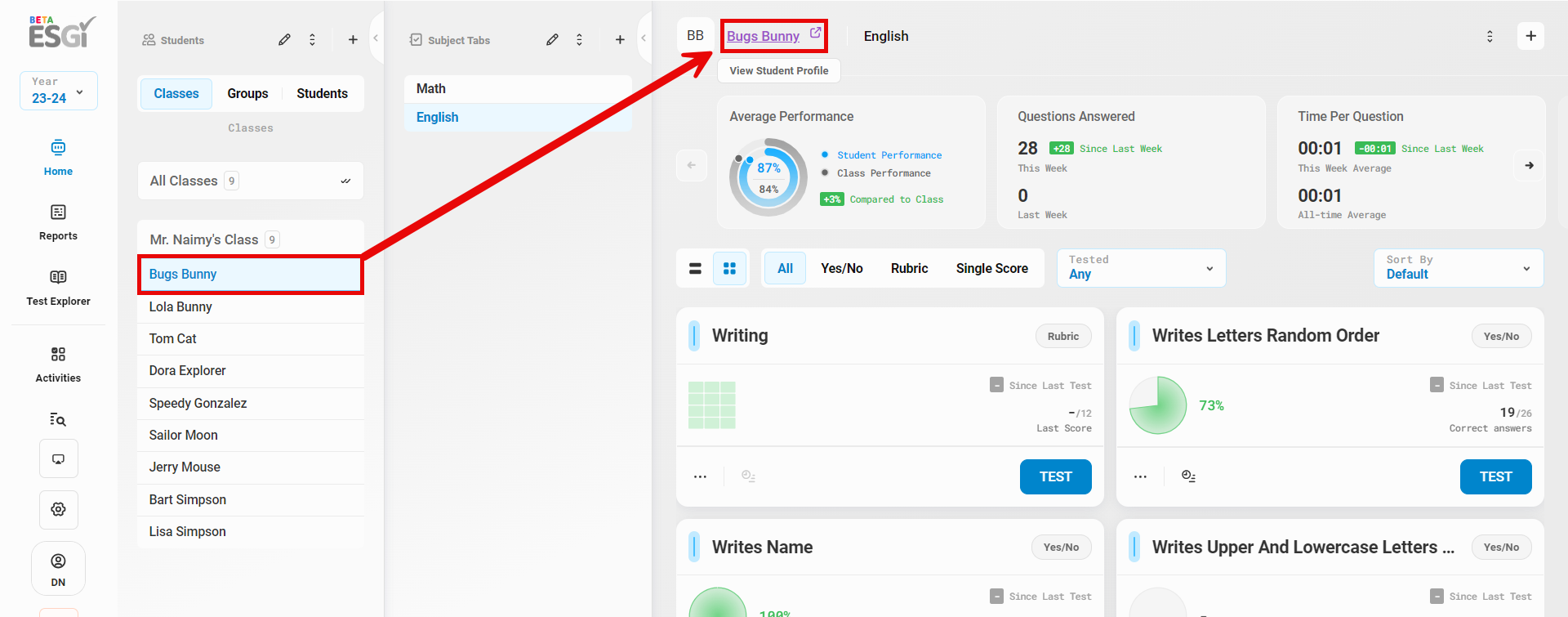Open the Writes Name test card title
This screenshot has height=617, width=1568.
pyautogui.click(x=762, y=547)
